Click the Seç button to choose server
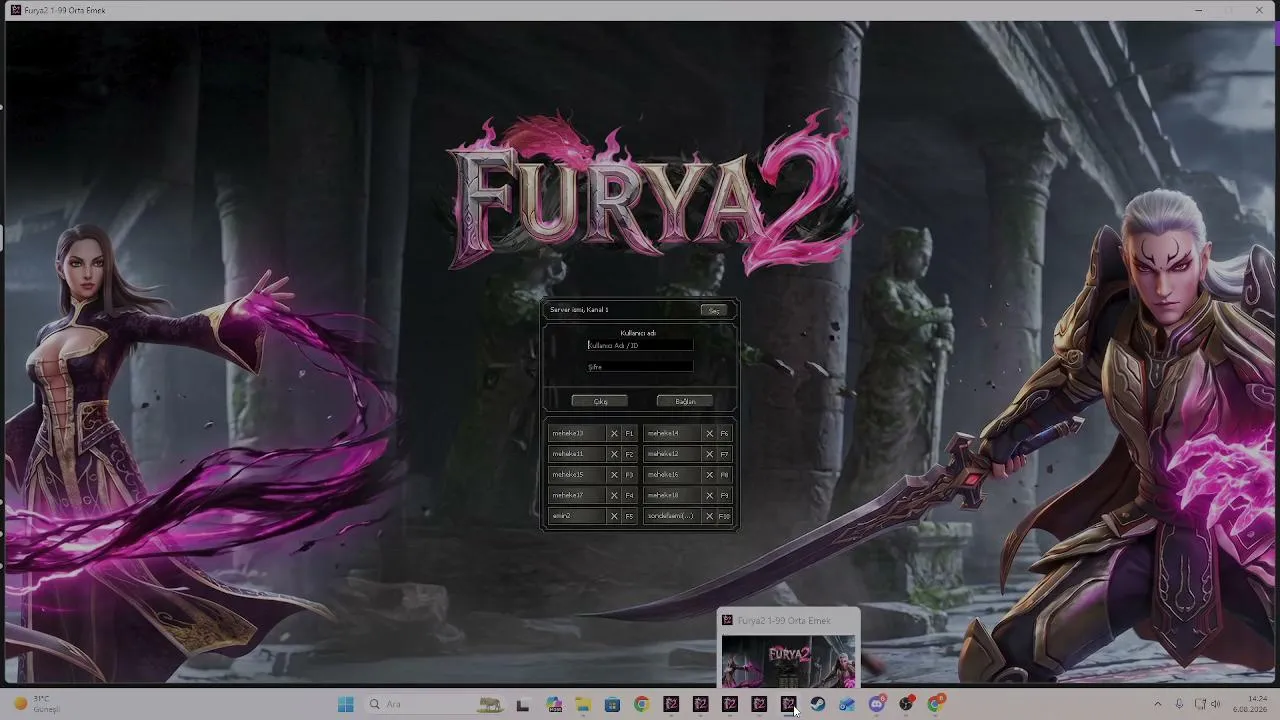Image resolution: width=1280 pixels, height=720 pixels. (714, 311)
